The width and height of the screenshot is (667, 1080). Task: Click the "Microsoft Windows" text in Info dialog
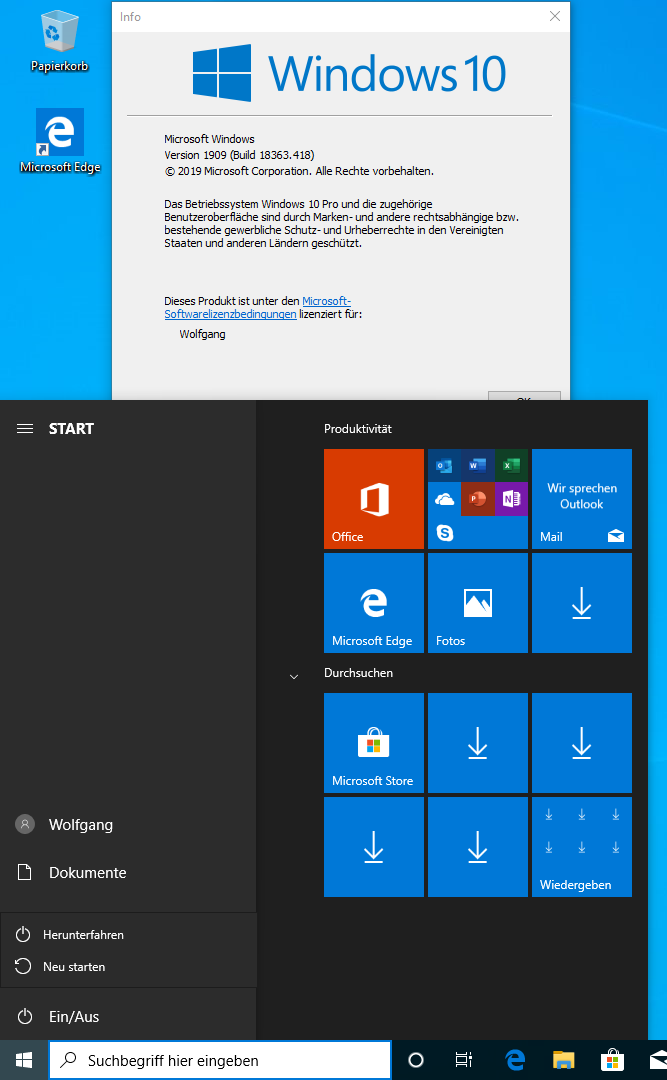(x=209, y=139)
